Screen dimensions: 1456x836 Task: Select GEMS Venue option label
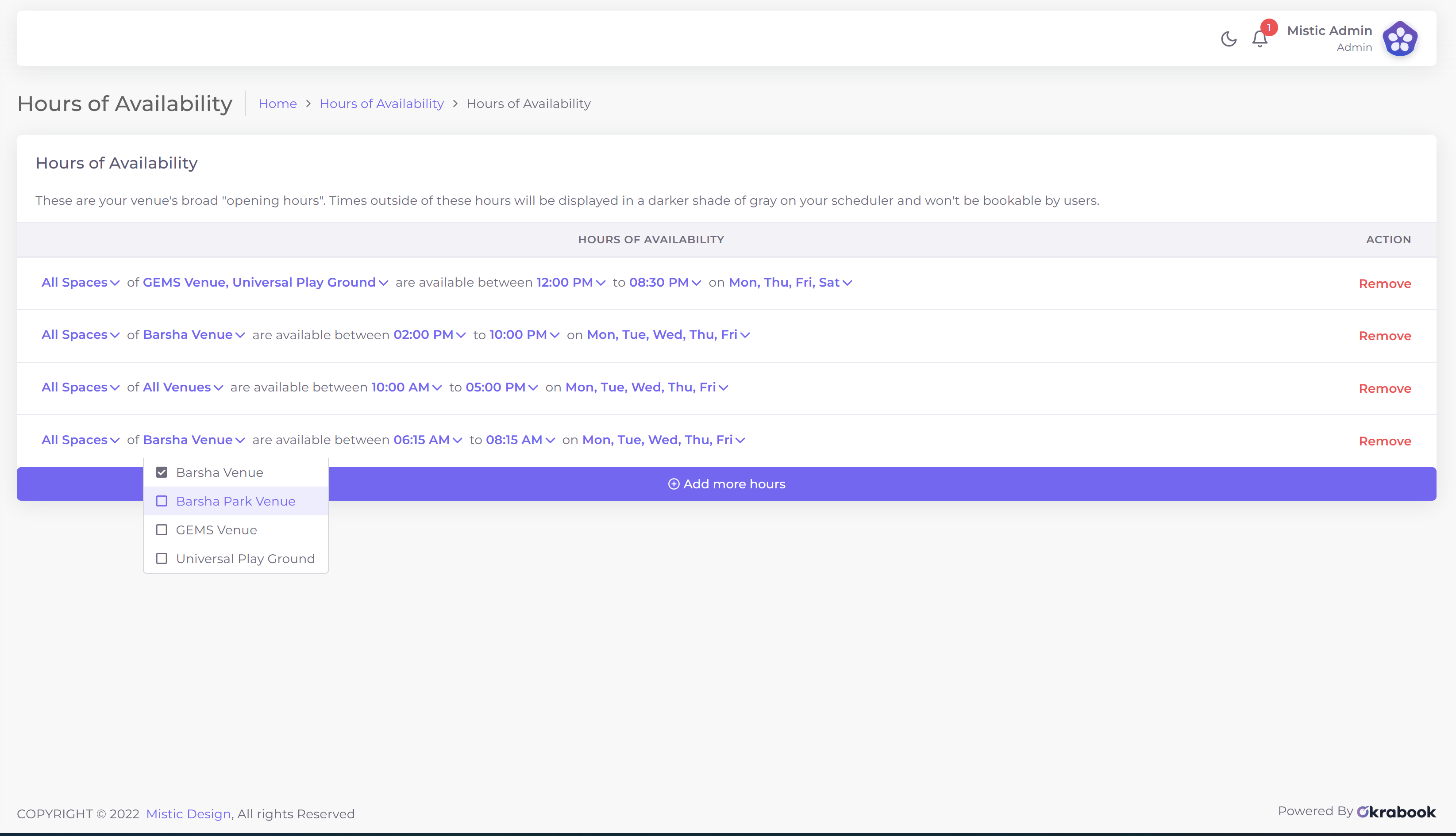coord(216,530)
